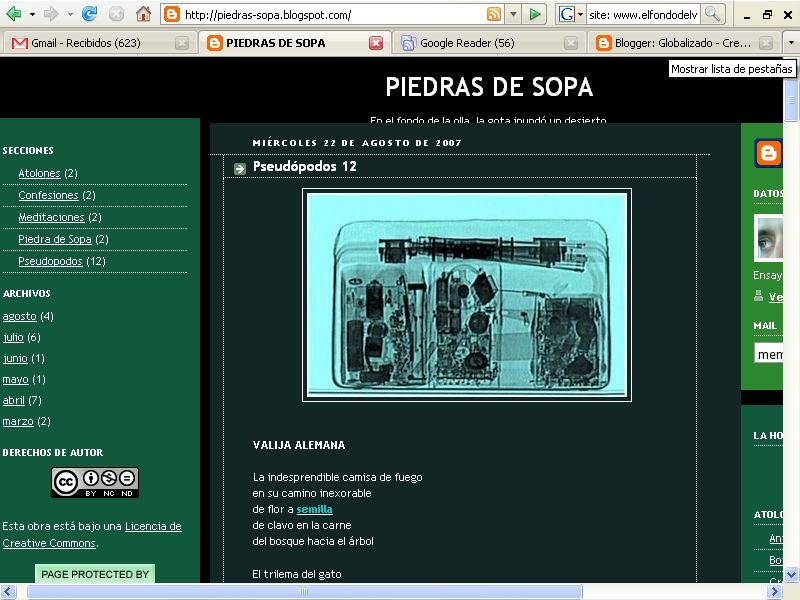Screen dimensions: 800x600
Task: Switch to the Blogger: Globalizado tab
Action: [x=670, y=43]
